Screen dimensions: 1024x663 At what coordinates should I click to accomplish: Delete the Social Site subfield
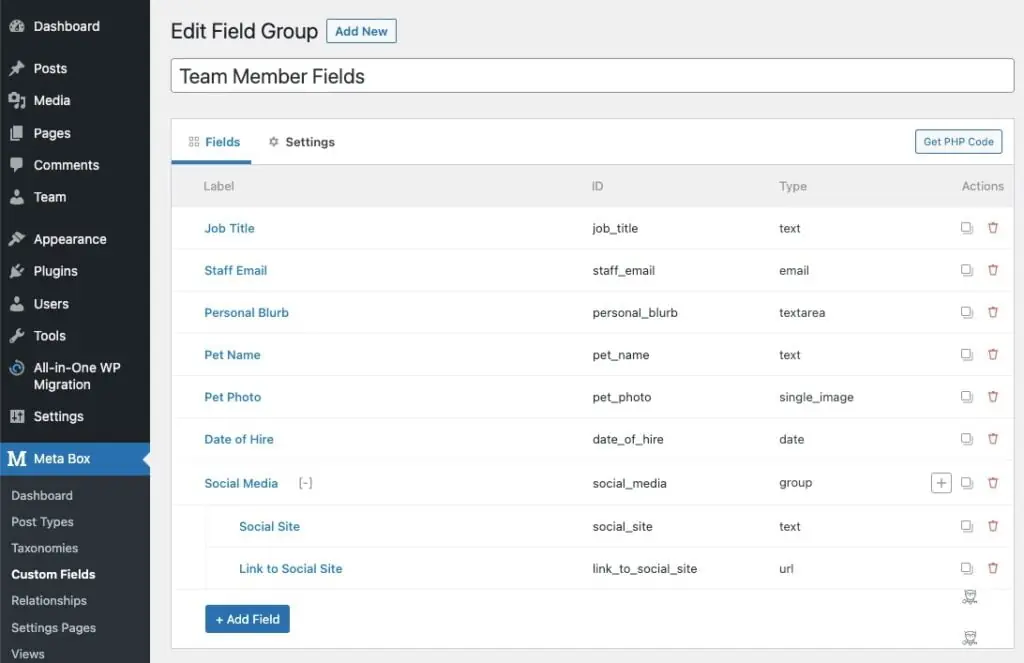coord(993,526)
